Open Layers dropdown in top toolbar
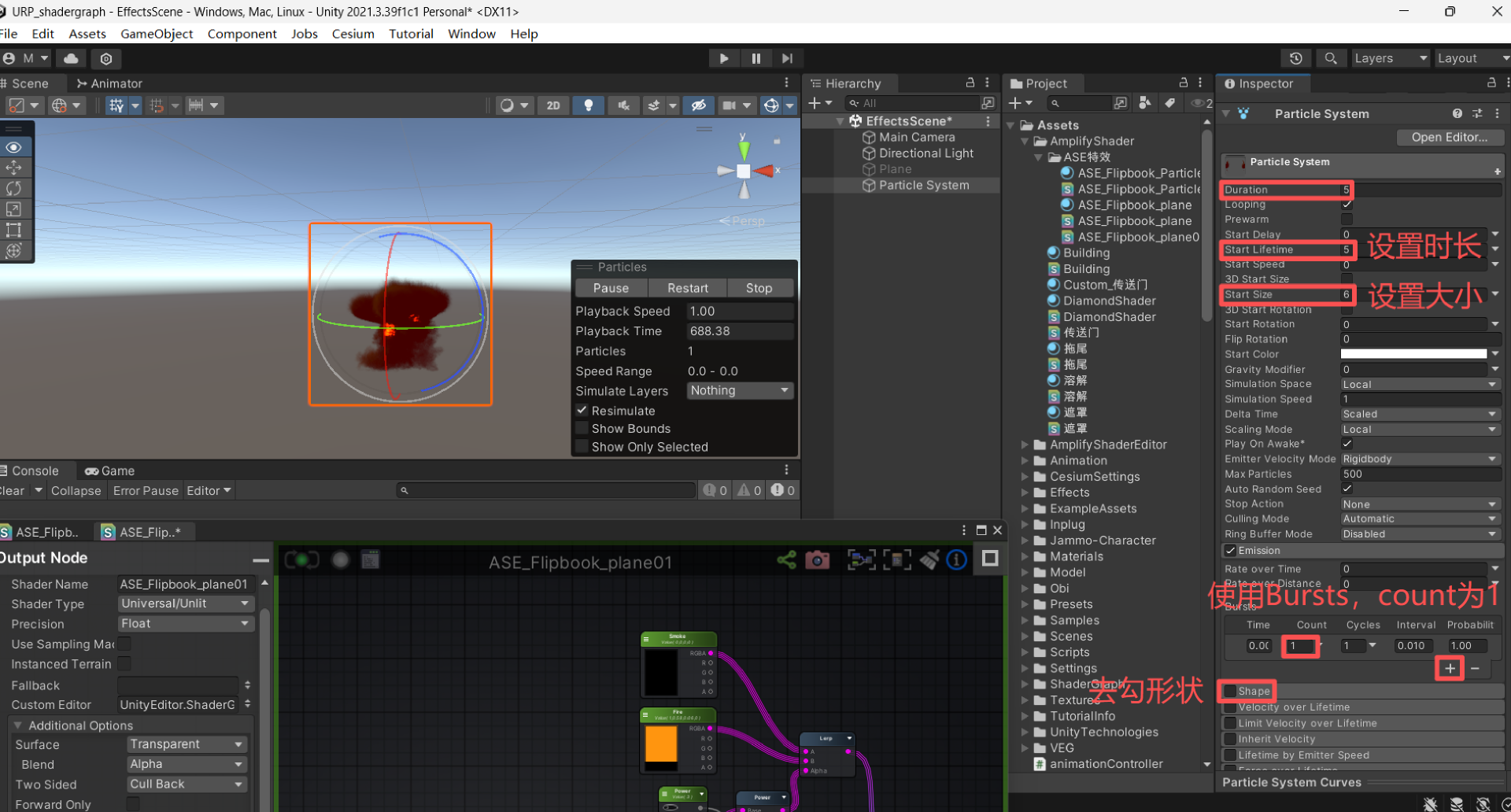 coord(1390,58)
